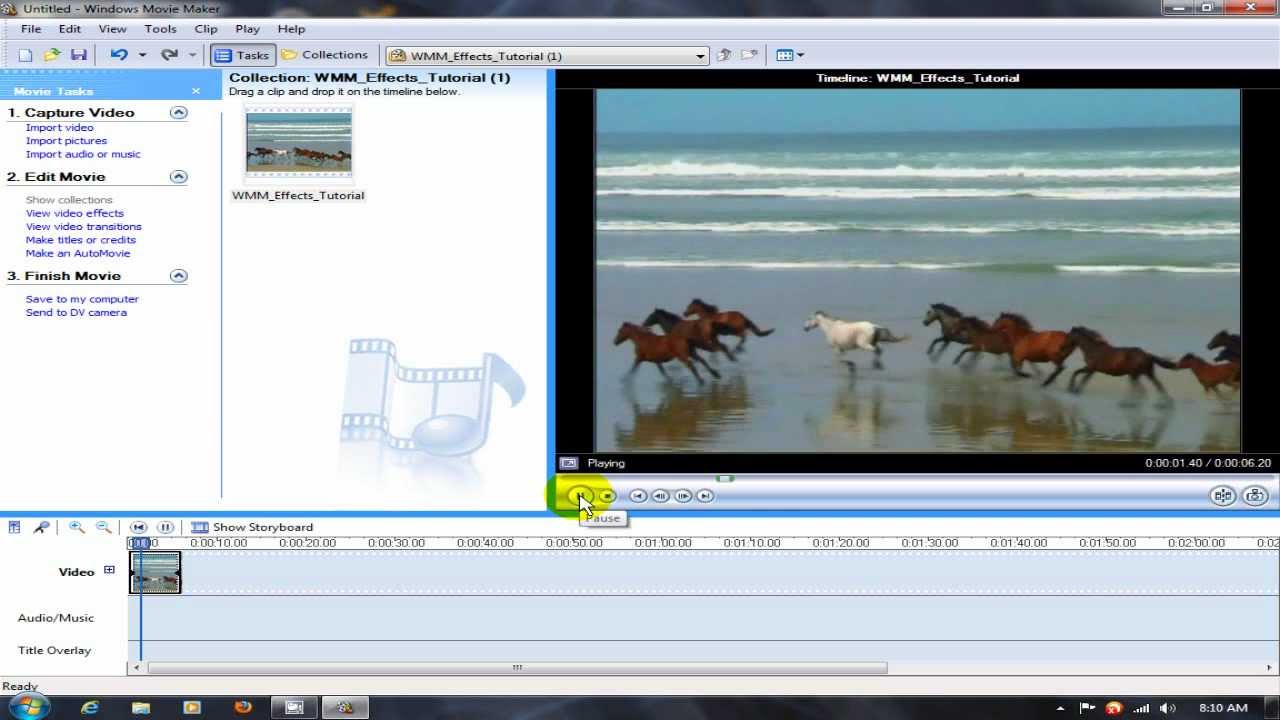Screen dimensions: 1280x720
Task: Click the preview seek bar handle
Action: point(725,479)
